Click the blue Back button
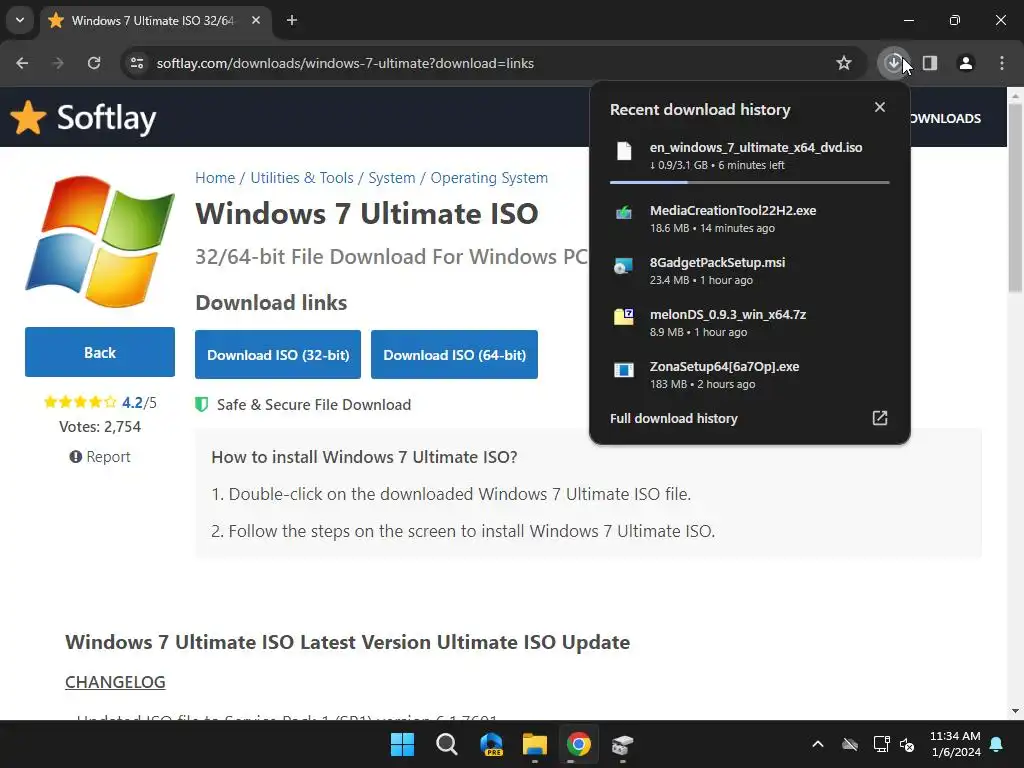1024x768 pixels. [100, 352]
